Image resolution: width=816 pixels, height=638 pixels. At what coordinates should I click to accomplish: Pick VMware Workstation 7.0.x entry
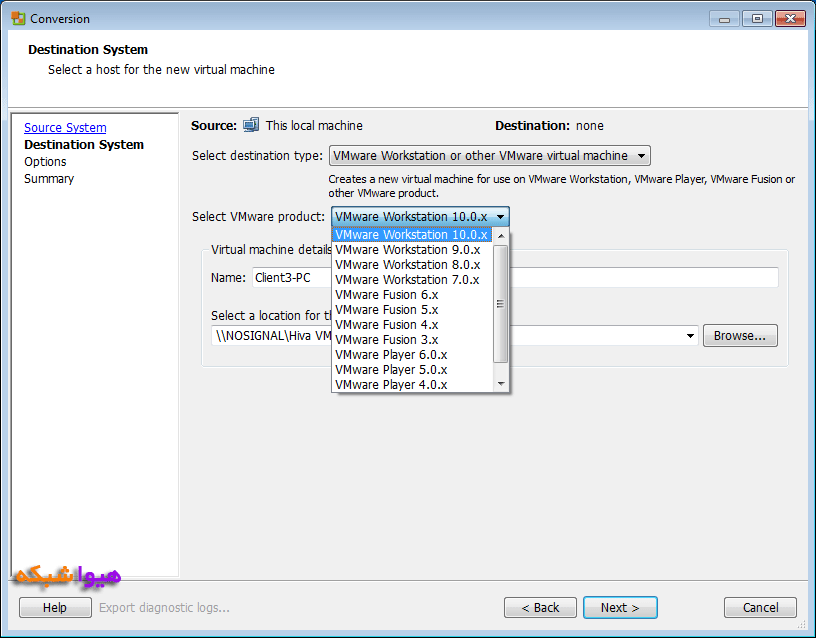click(x=407, y=280)
